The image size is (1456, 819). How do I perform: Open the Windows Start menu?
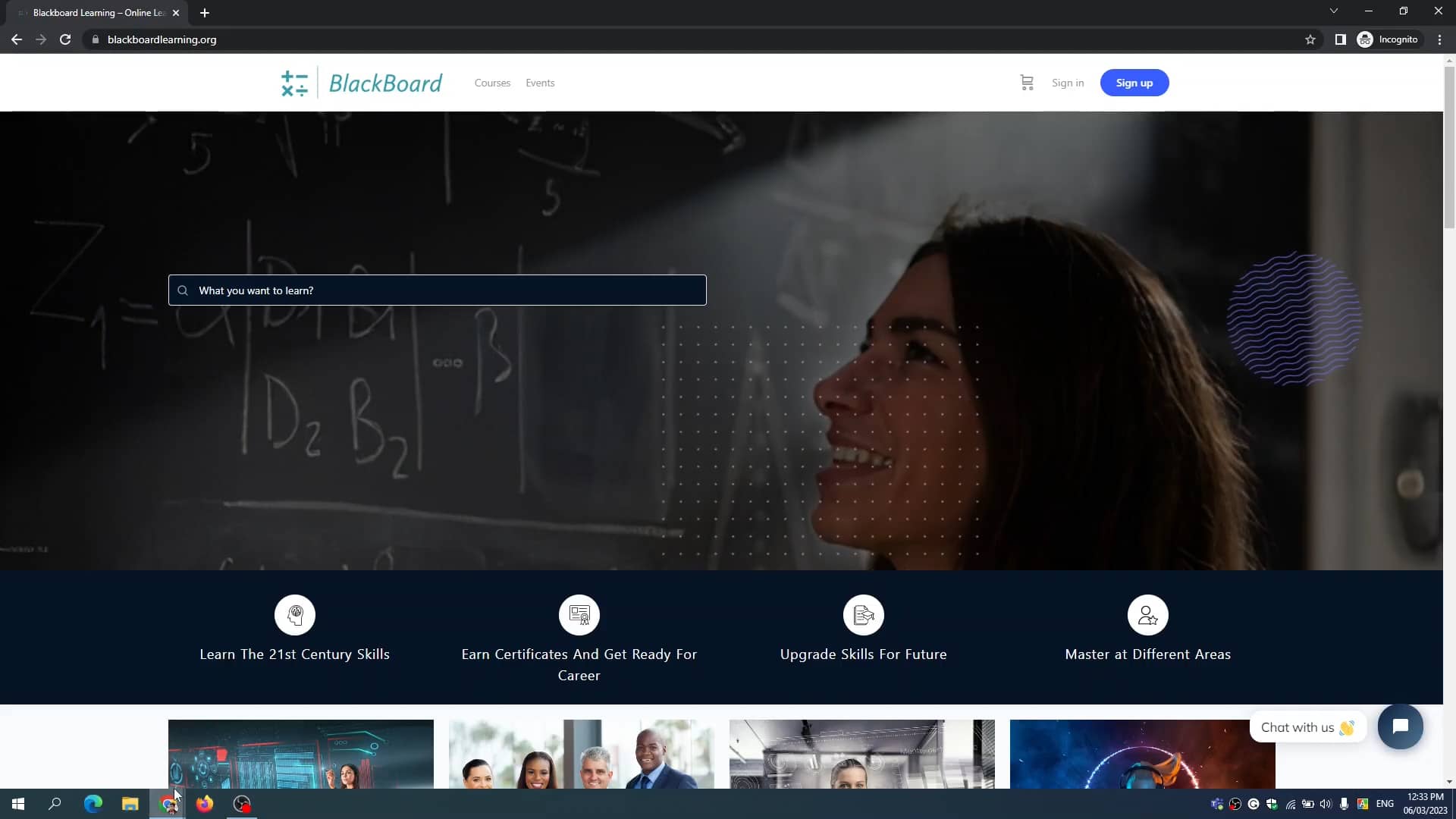point(17,803)
